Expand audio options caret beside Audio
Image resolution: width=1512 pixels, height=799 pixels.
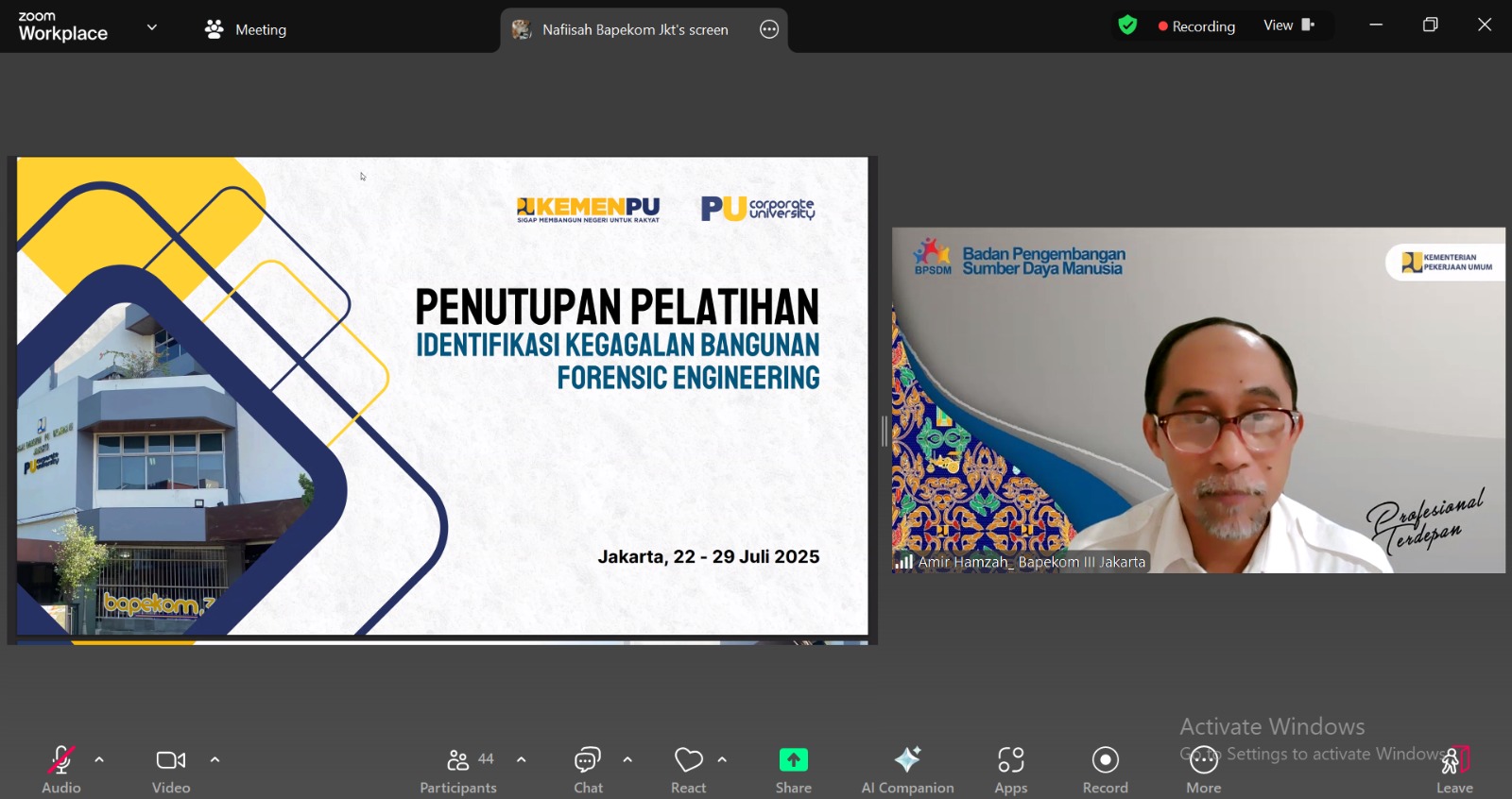click(x=99, y=760)
